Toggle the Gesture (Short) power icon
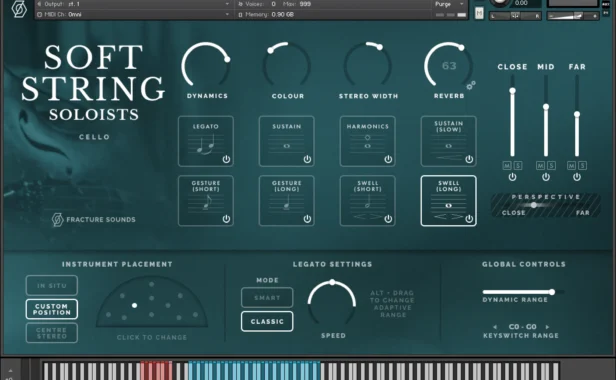This screenshot has width=616, height=380. click(x=226, y=219)
